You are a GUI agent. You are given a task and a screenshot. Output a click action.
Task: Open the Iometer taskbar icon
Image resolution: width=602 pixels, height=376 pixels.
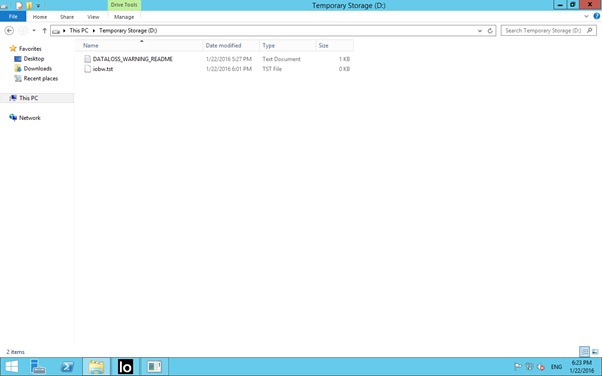point(125,367)
